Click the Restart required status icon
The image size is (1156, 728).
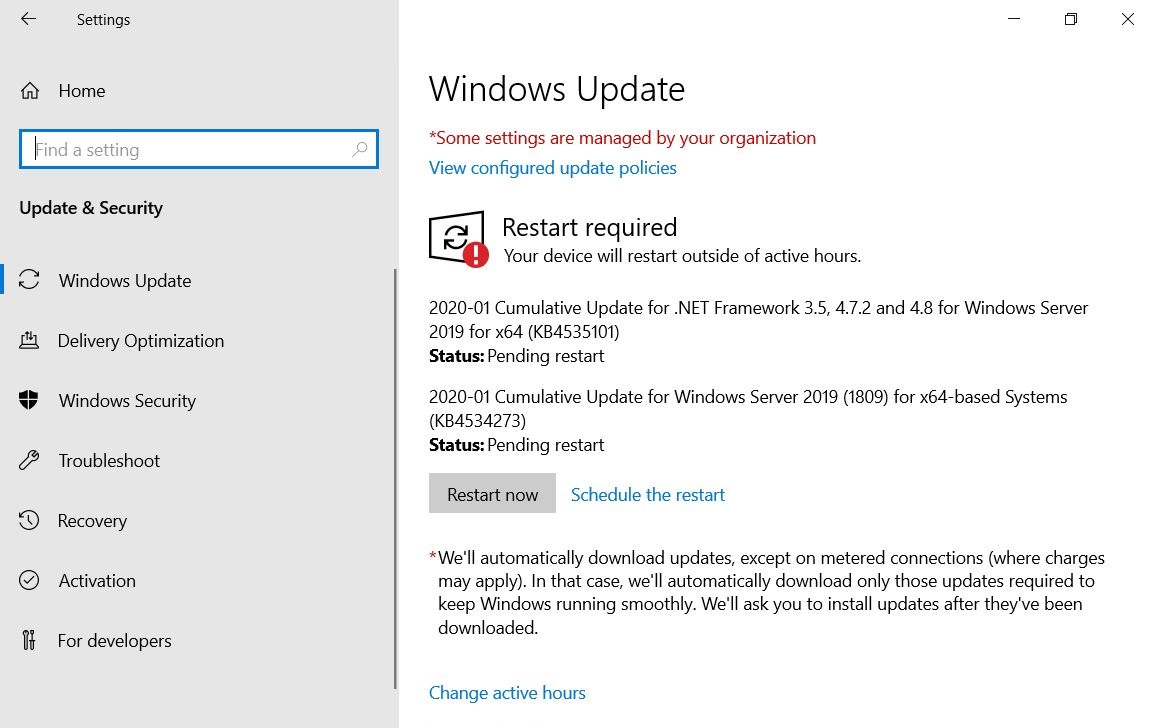457,239
